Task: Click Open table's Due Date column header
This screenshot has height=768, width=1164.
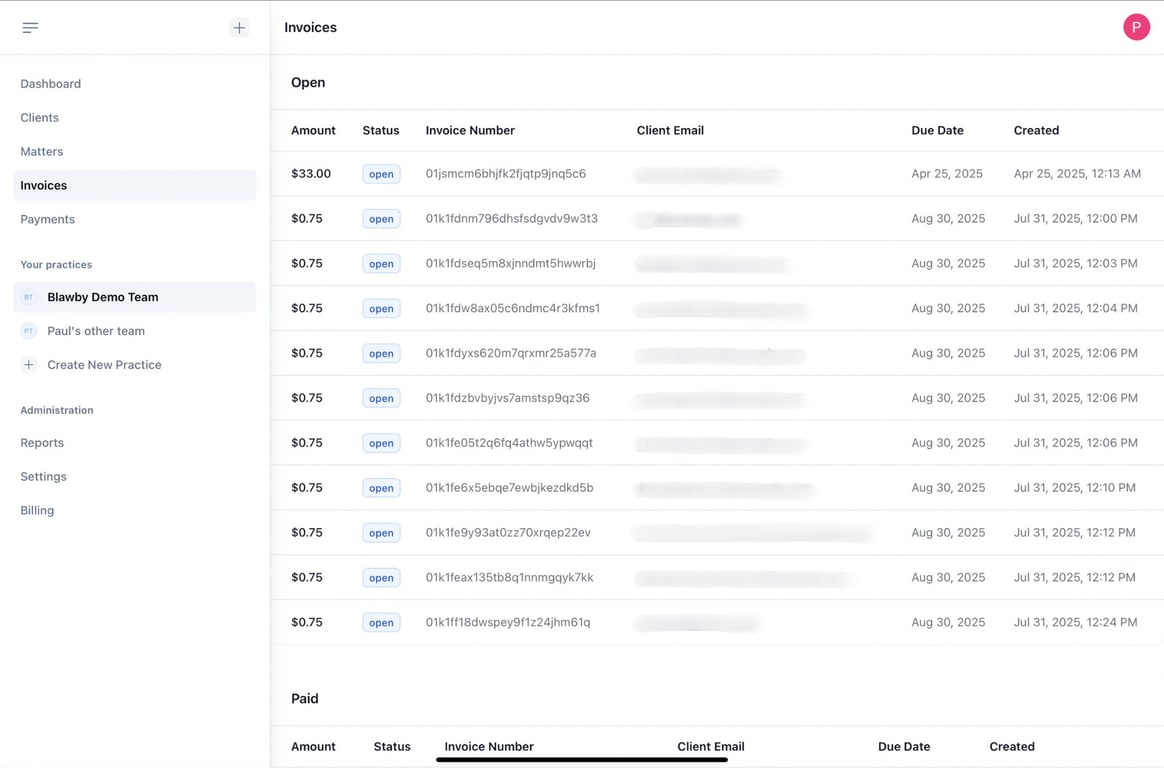Action: 938,130
